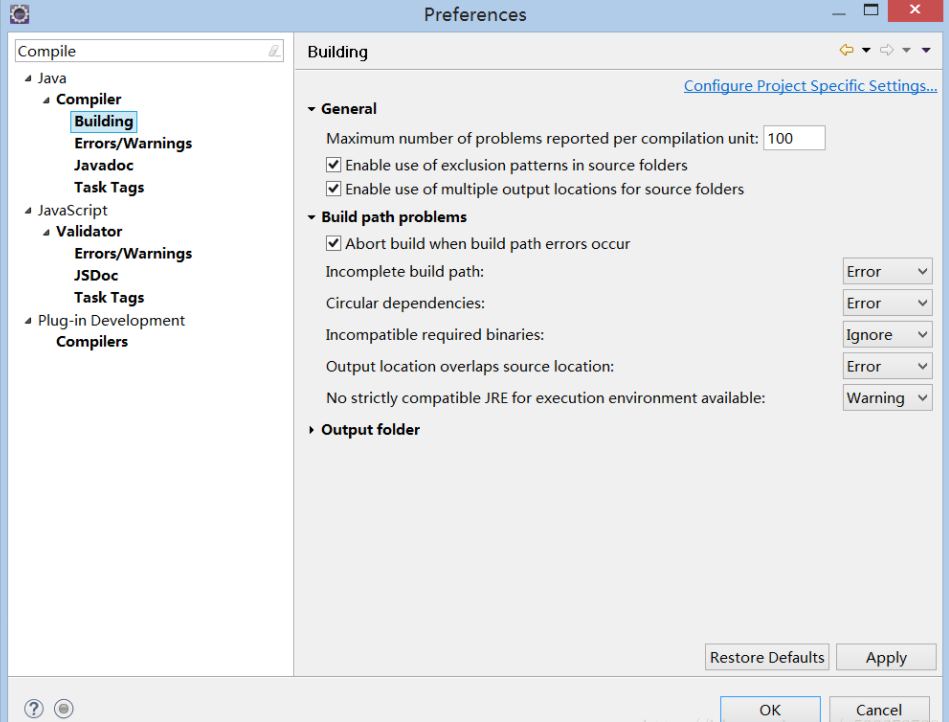
Task: Click the maximum problems field showing 100
Action: pyautogui.click(x=794, y=138)
